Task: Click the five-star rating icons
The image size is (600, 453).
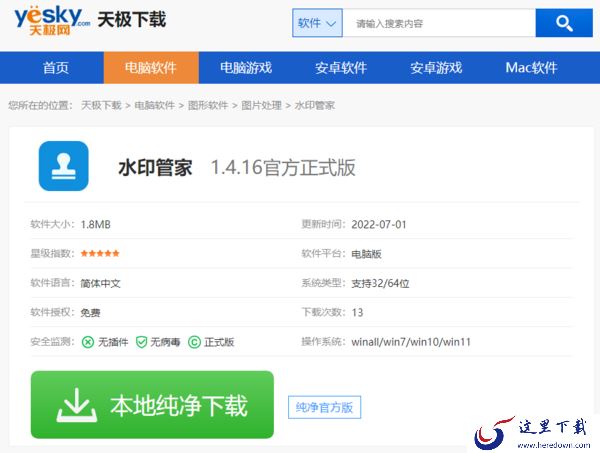Action: point(100,253)
